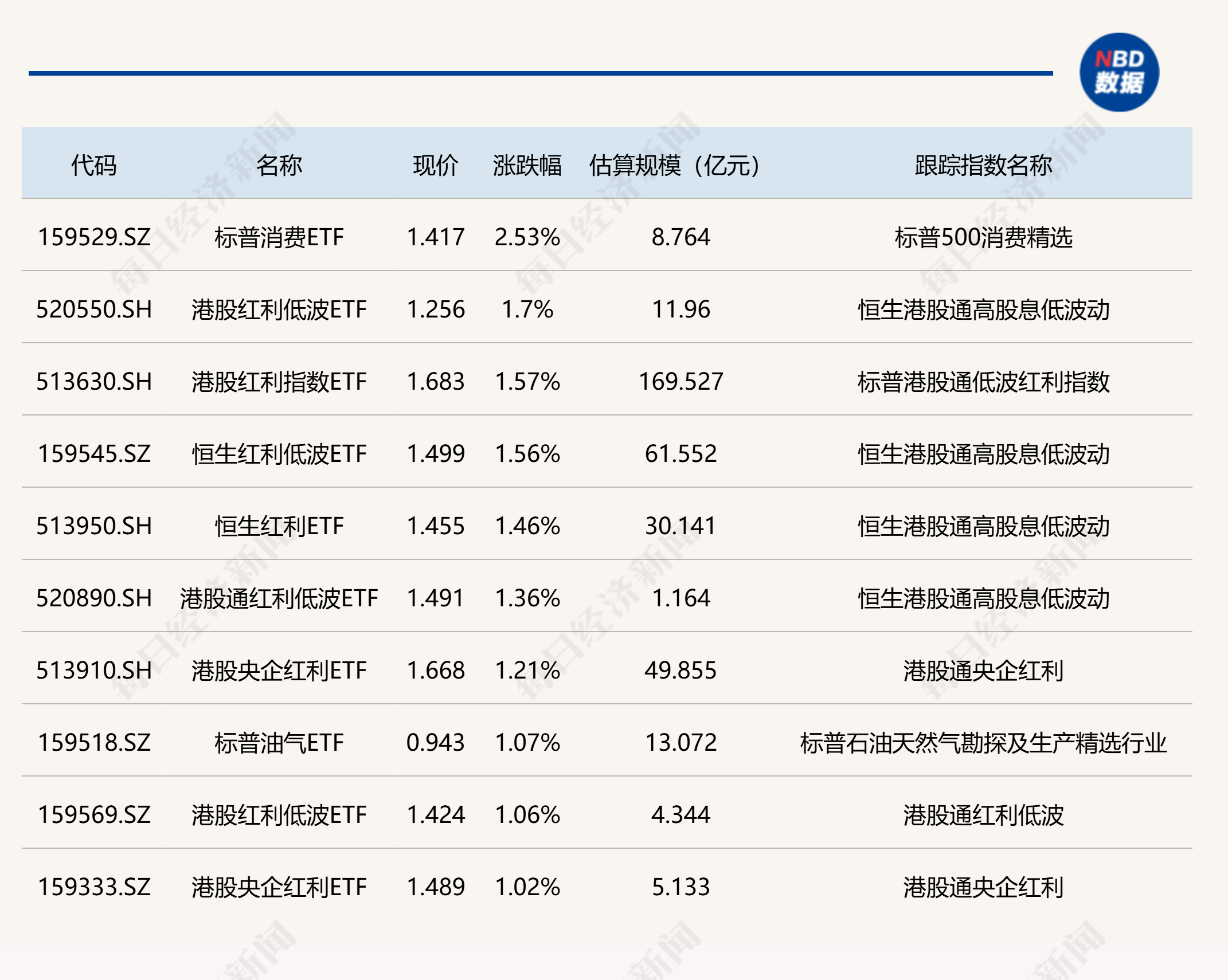Viewport: 1228px width, 980px height.
Task: Click 标普石油天然气勘探及生产精选行业 index name
Action: 983,743
